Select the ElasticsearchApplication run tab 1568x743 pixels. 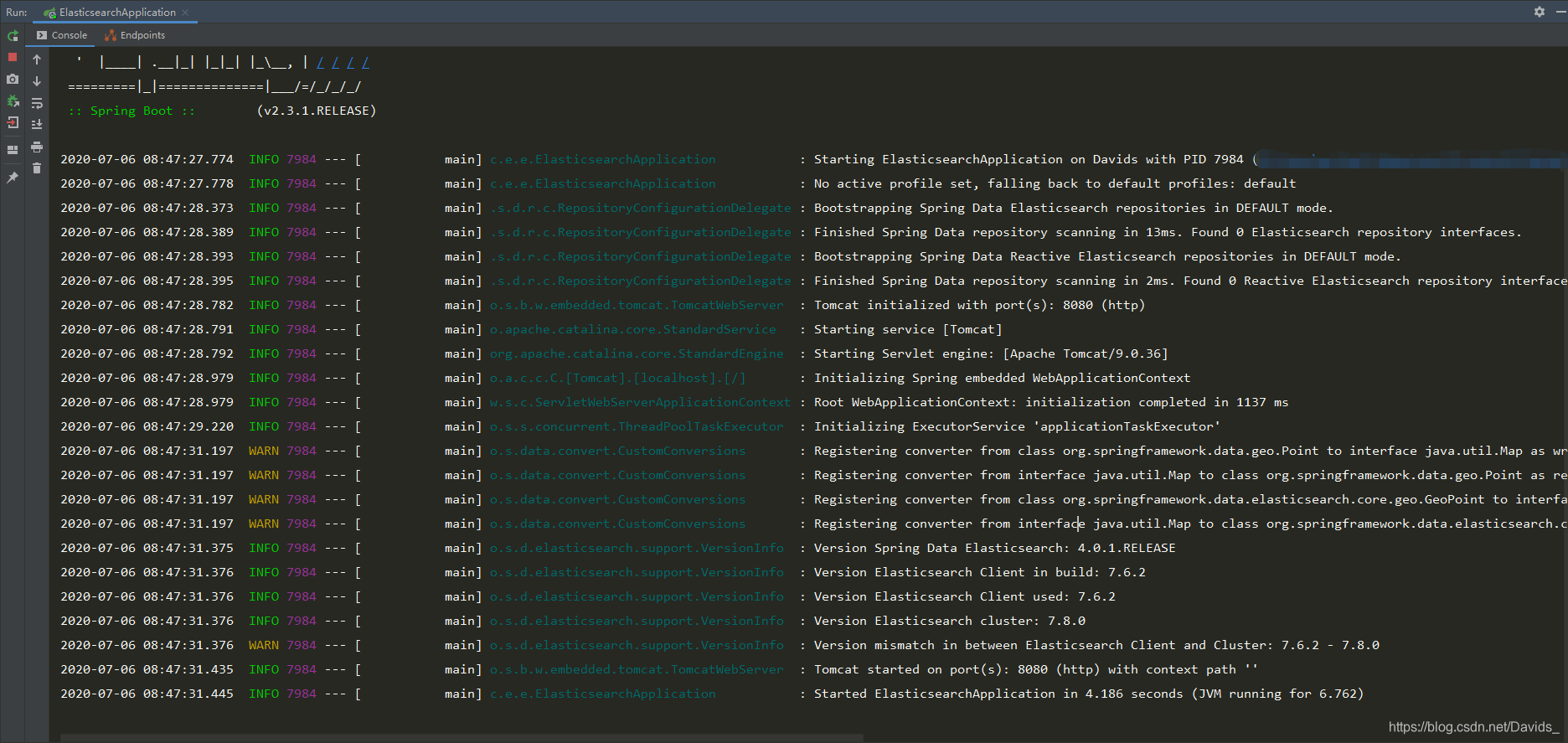point(116,13)
